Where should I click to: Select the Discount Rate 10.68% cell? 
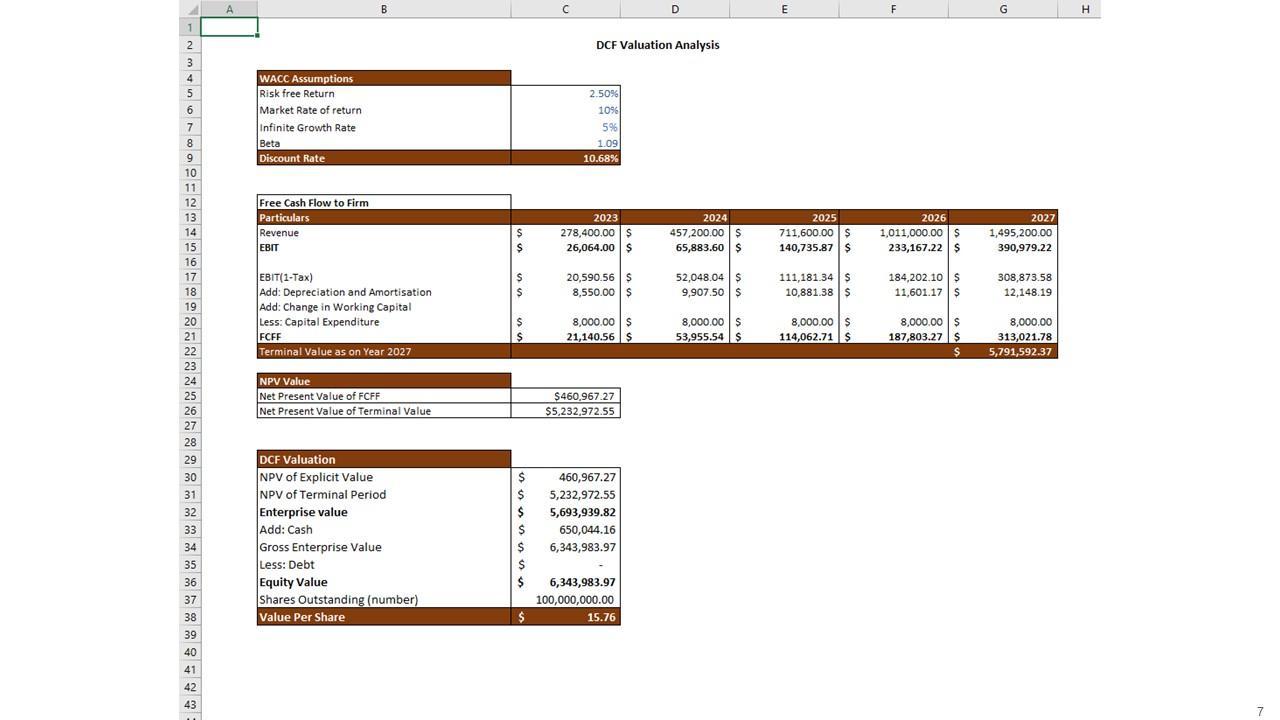coord(566,158)
